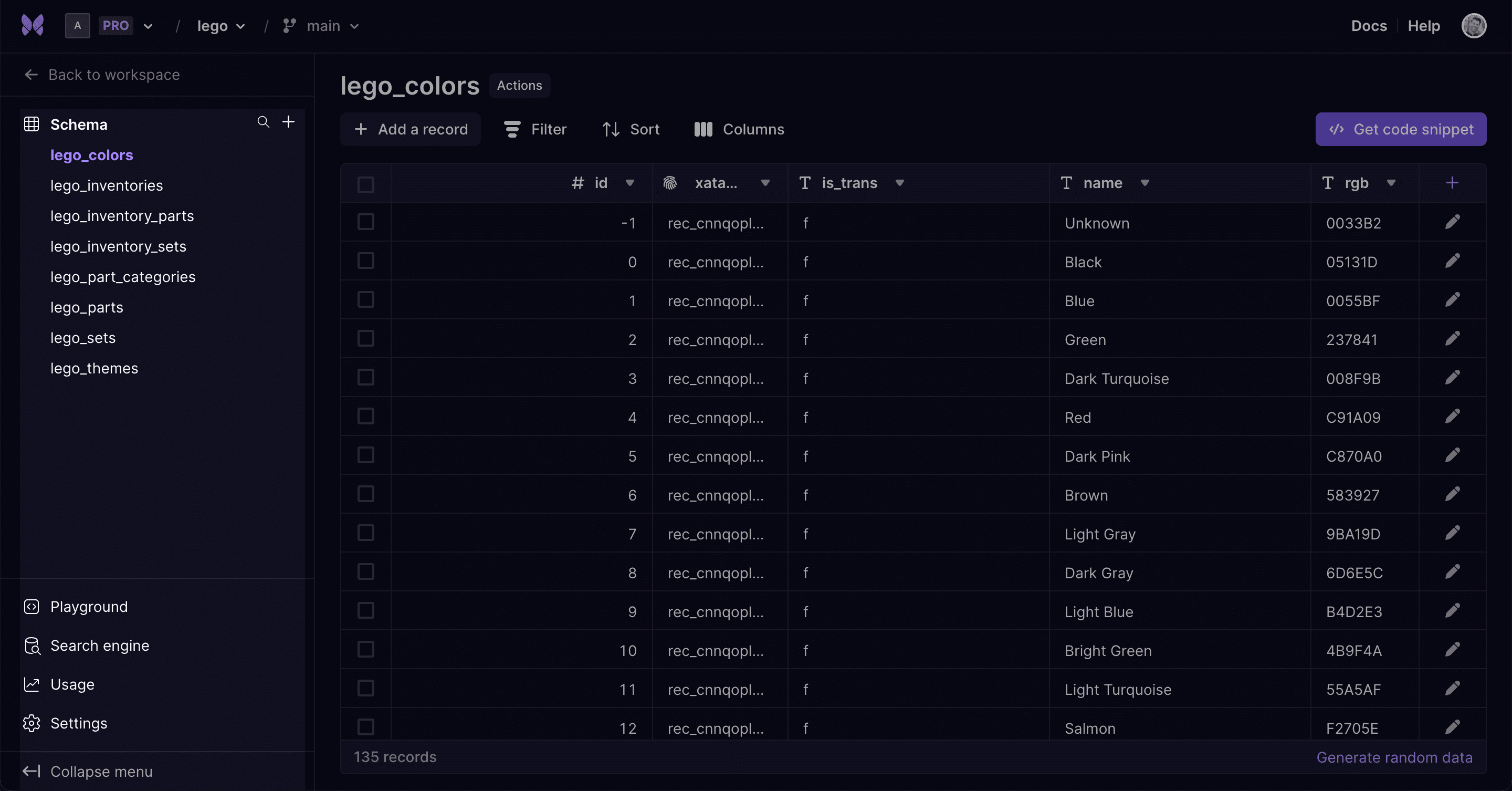Edit the Red row with pencil icon
The height and width of the screenshot is (791, 1512).
click(x=1452, y=417)
